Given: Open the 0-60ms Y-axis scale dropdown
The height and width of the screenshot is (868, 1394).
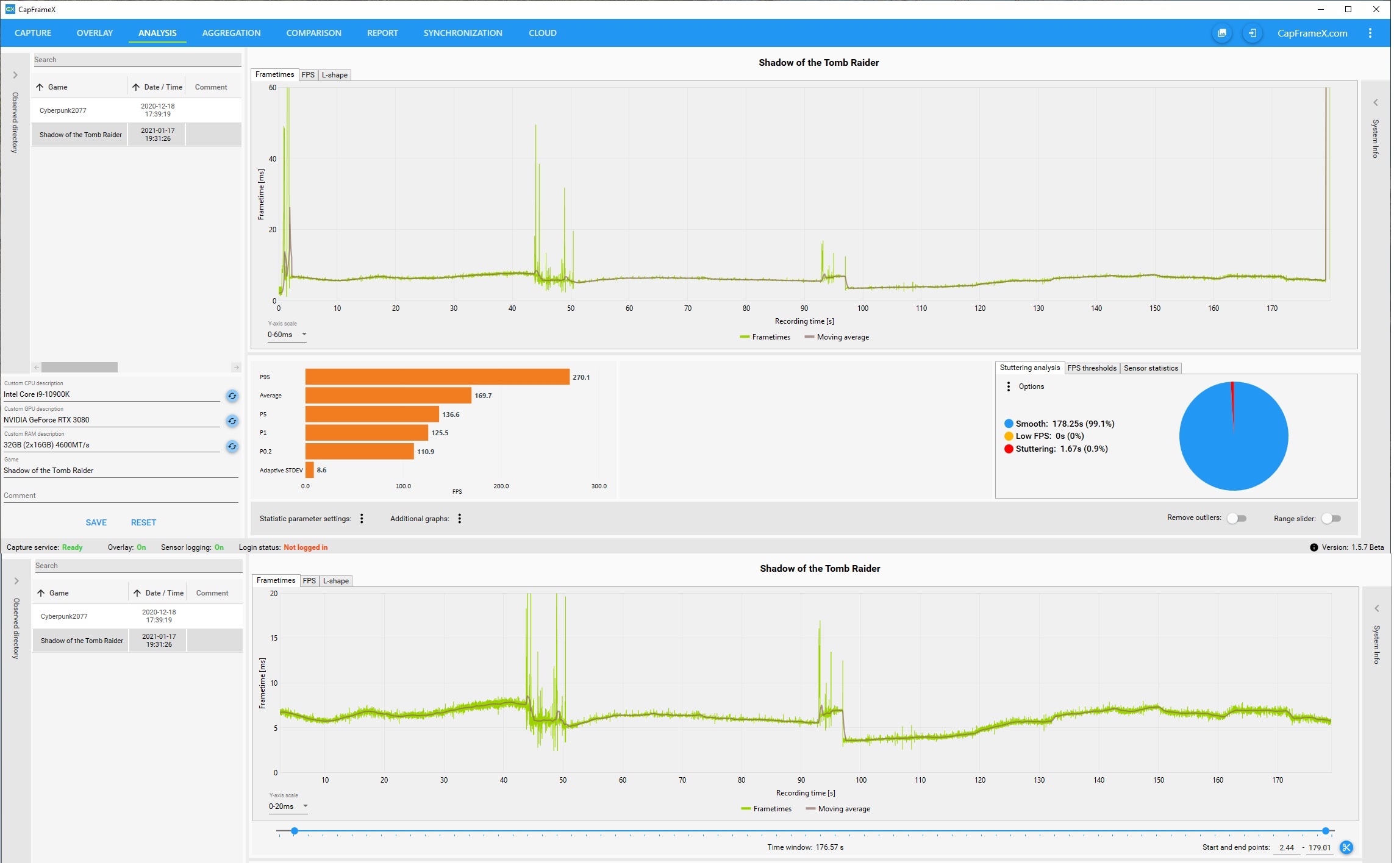Looking at the screenshot, I should tap(287, 335).
